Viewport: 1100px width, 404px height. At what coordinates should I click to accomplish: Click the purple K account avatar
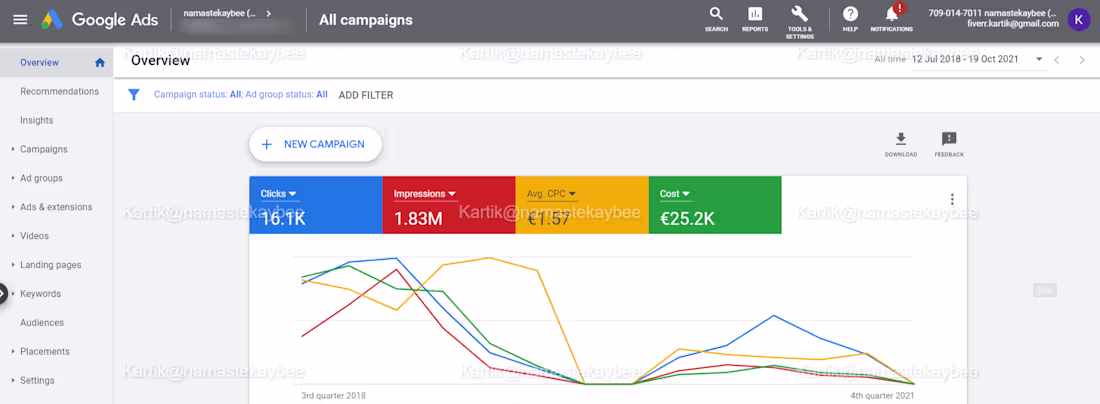[1079, 20]
